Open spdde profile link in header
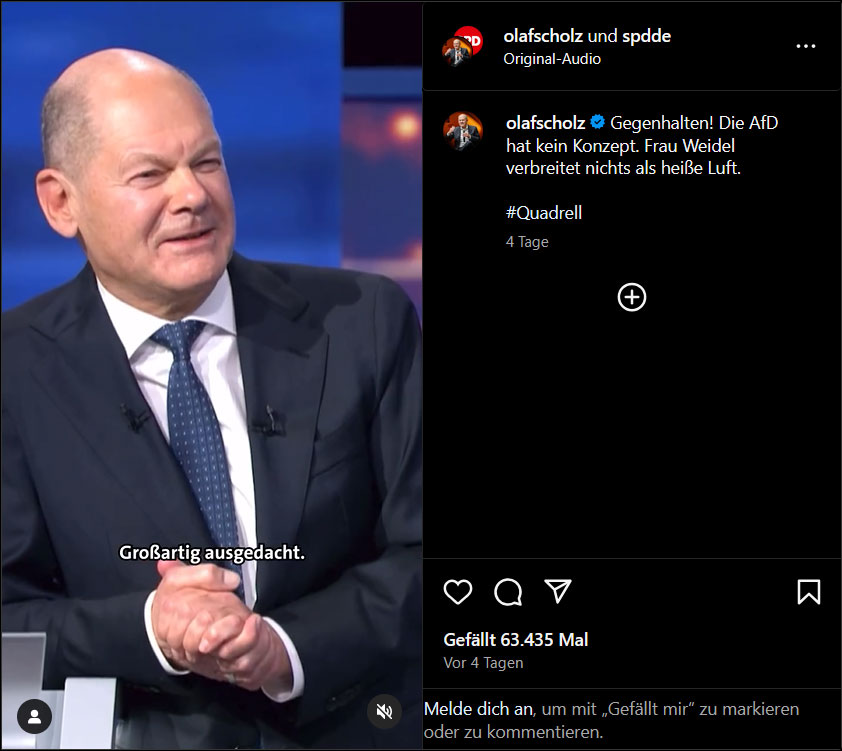This screenshot has width=842, height=751. pyautogui.click(x=647, y=36)
